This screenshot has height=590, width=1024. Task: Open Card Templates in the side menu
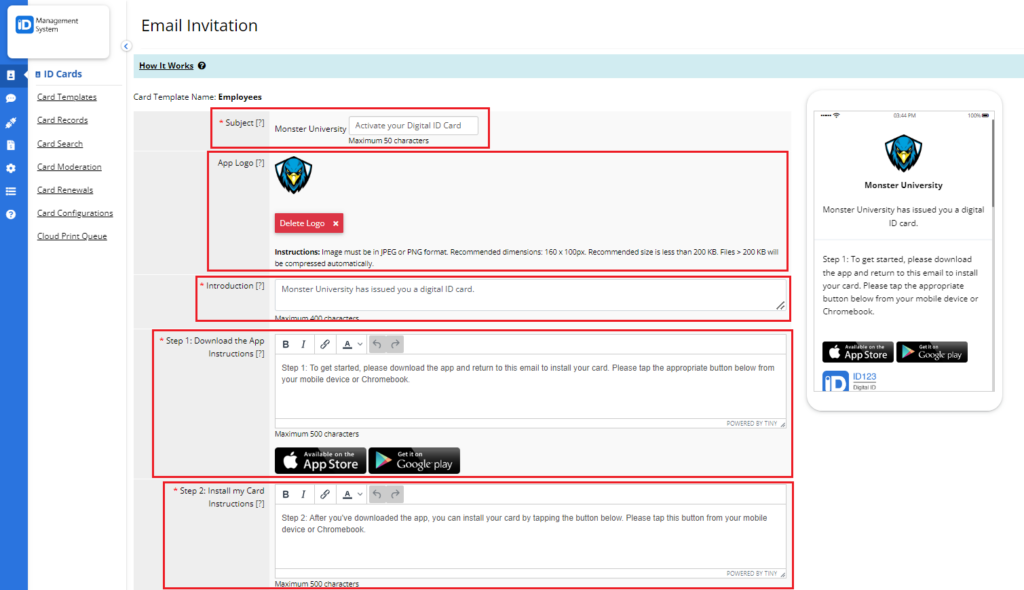click(x=67, y=97)
